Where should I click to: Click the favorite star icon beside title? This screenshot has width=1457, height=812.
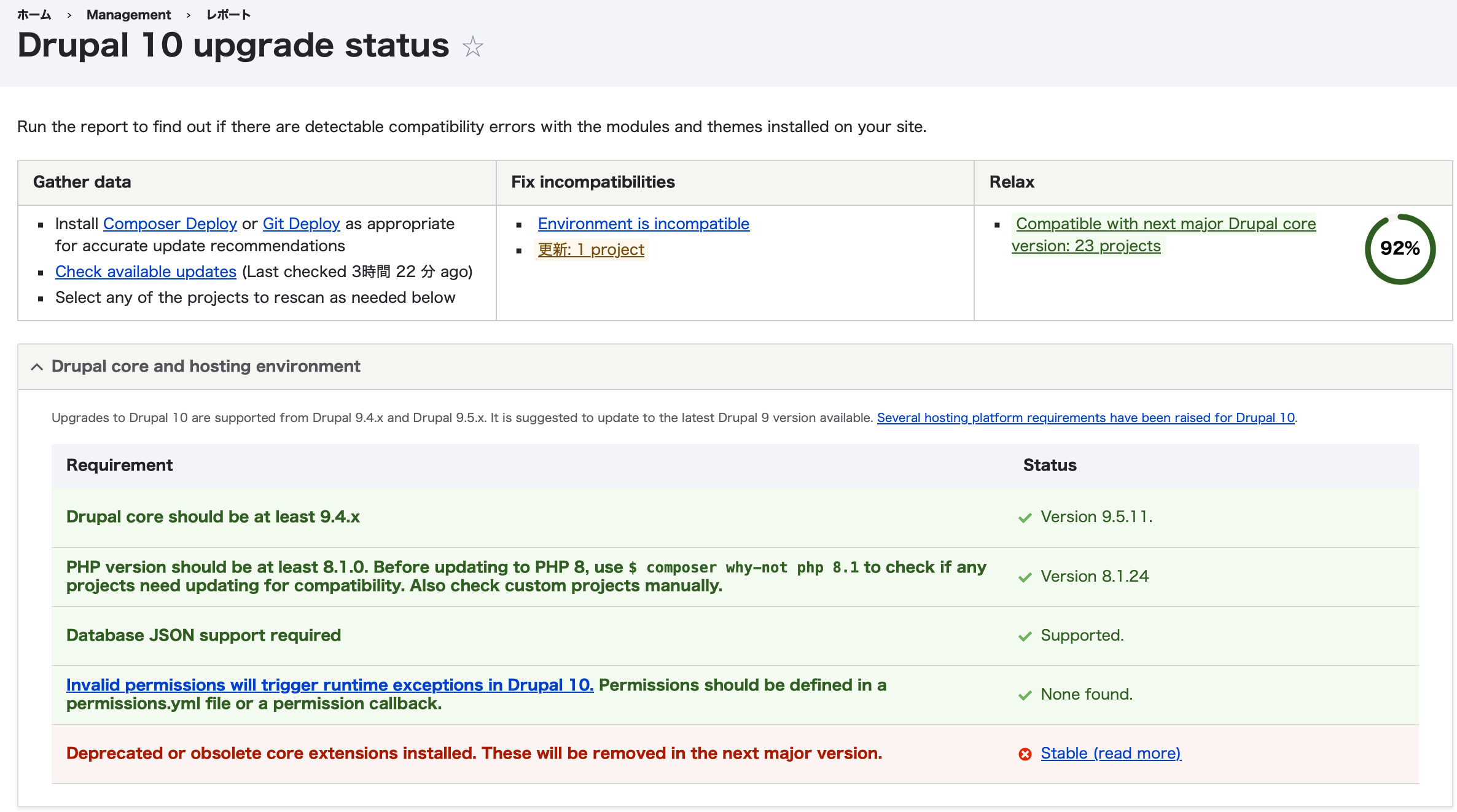click(x=472, y=47)
